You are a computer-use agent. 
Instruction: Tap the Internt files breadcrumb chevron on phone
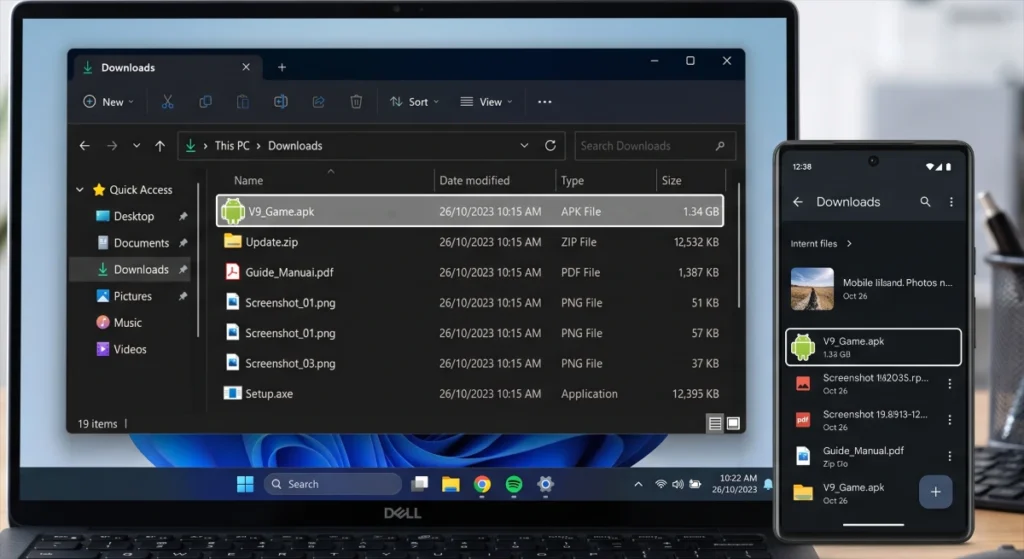(849, 244)
